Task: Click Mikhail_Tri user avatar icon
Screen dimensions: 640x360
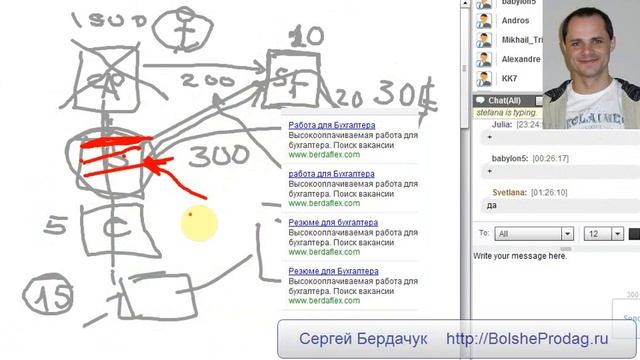Action: coord(484,40)
